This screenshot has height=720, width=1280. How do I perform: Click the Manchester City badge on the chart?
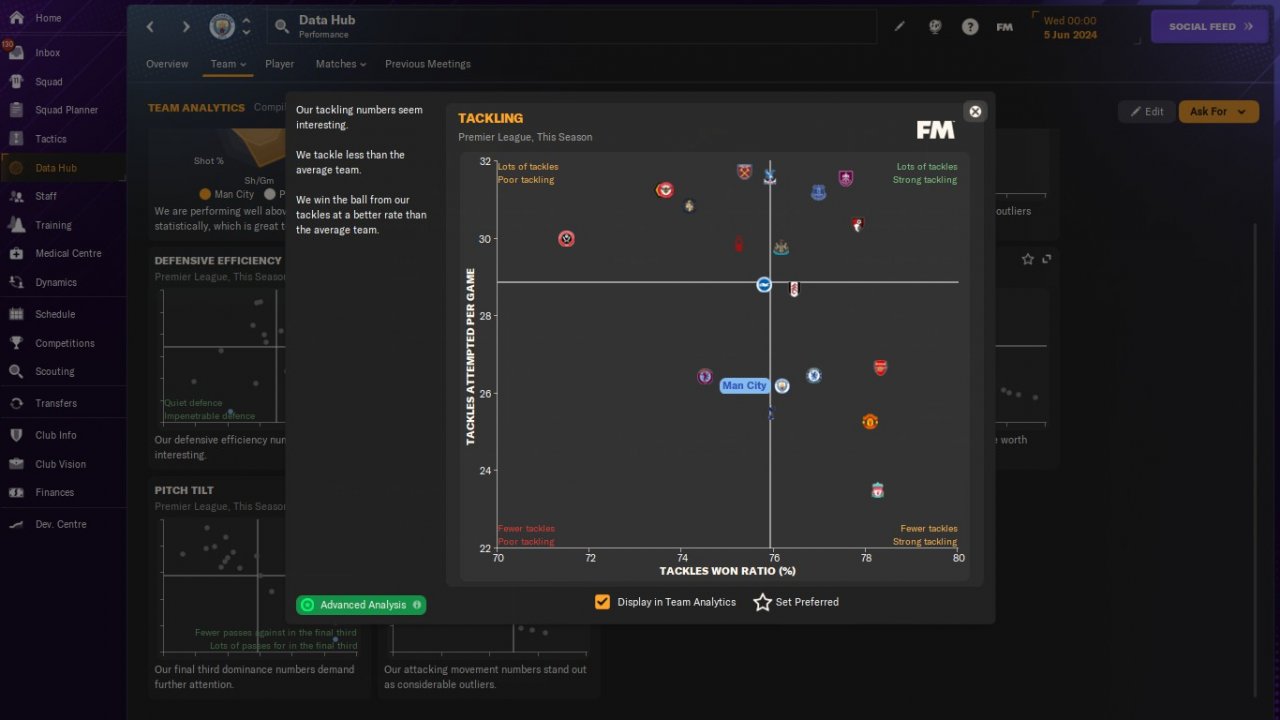tap(782, 386)
